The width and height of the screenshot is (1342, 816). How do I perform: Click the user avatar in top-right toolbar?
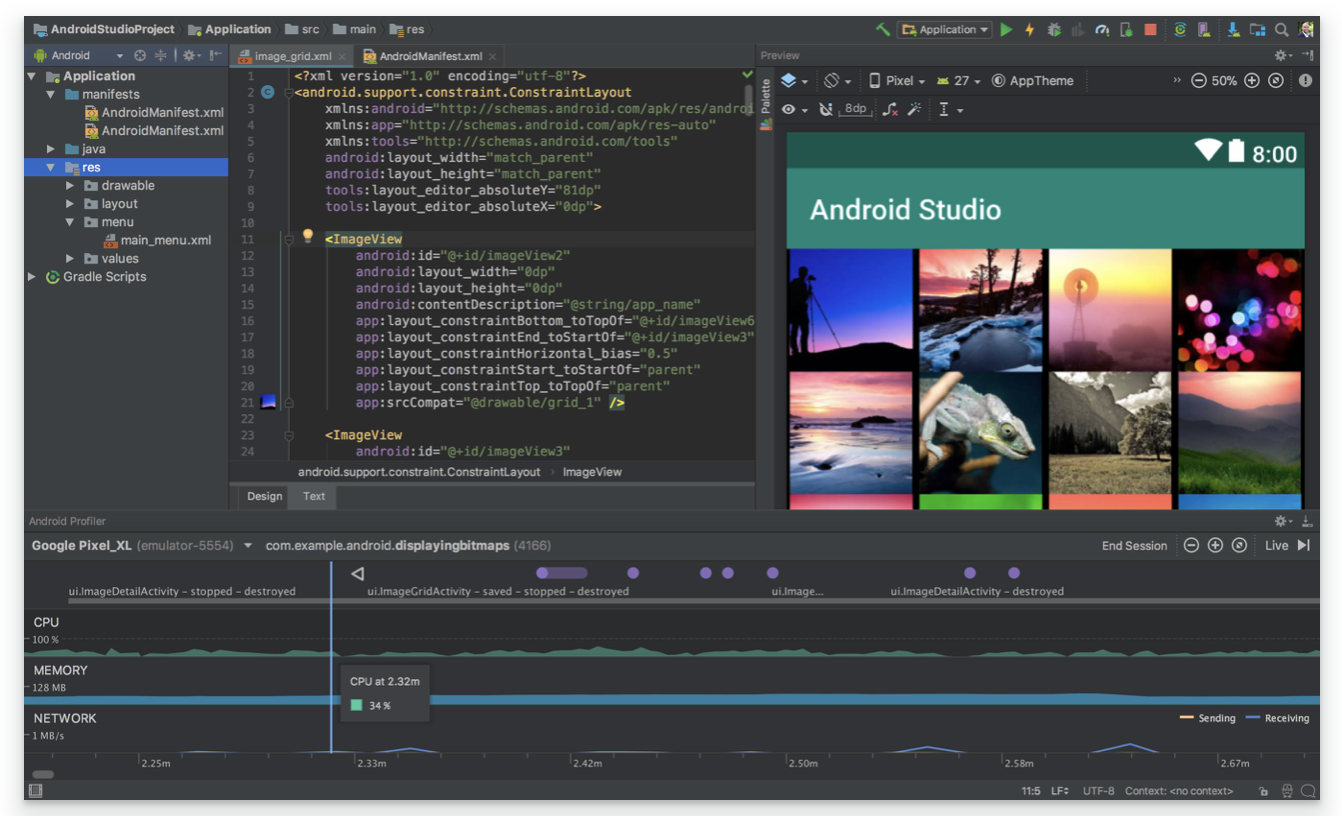point(1307,30)
